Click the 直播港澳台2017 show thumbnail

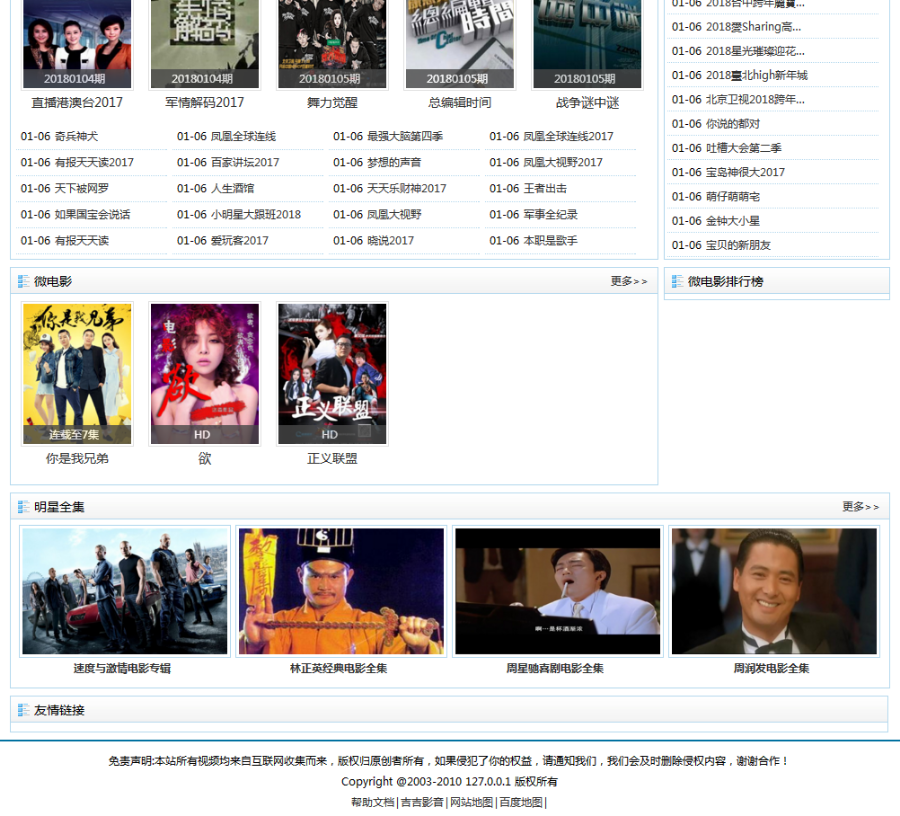77,42
